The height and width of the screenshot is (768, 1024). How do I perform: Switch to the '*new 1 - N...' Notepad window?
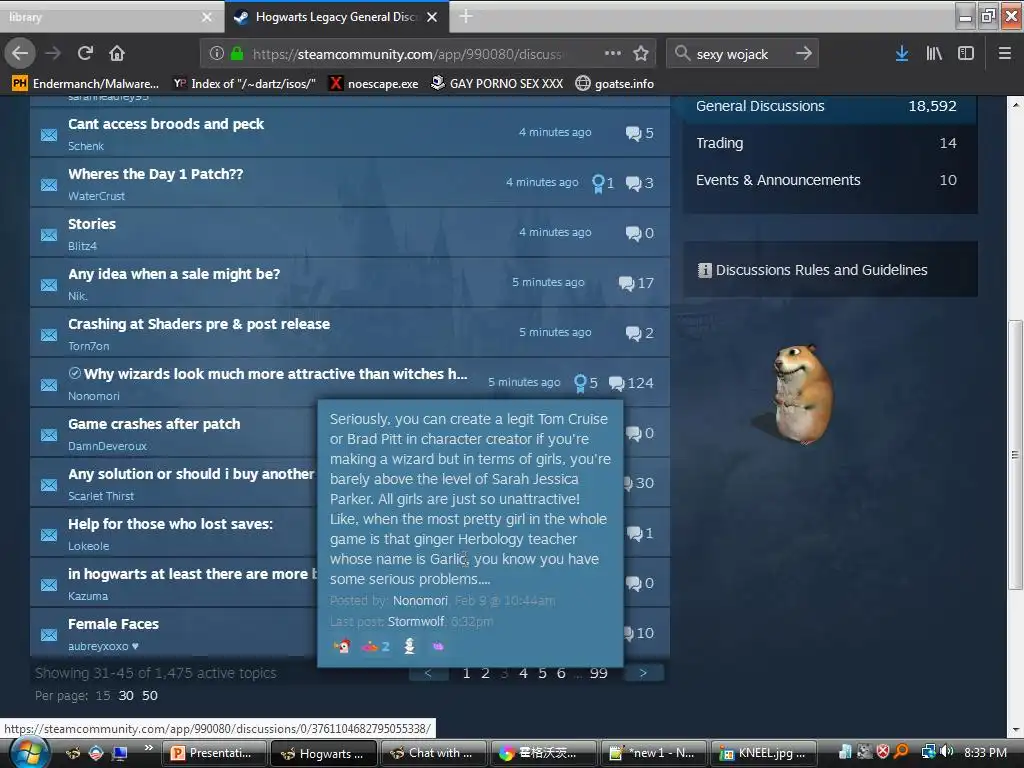[654, 753]
